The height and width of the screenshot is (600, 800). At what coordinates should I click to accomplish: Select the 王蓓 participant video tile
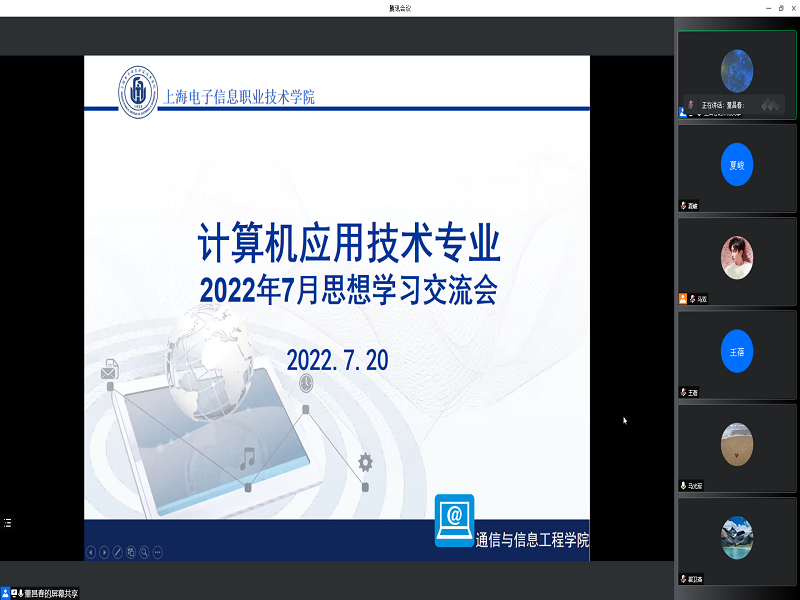click(737, 355)
